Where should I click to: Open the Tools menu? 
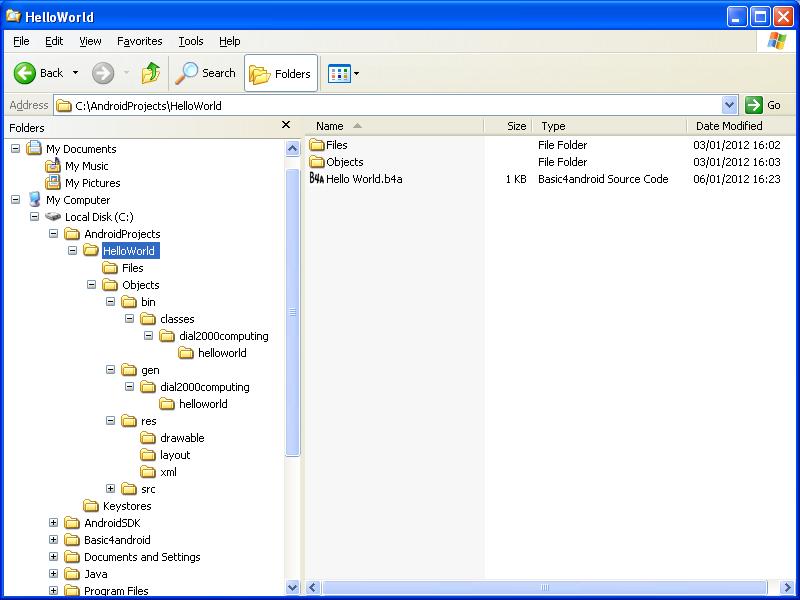tap(191, 41)
